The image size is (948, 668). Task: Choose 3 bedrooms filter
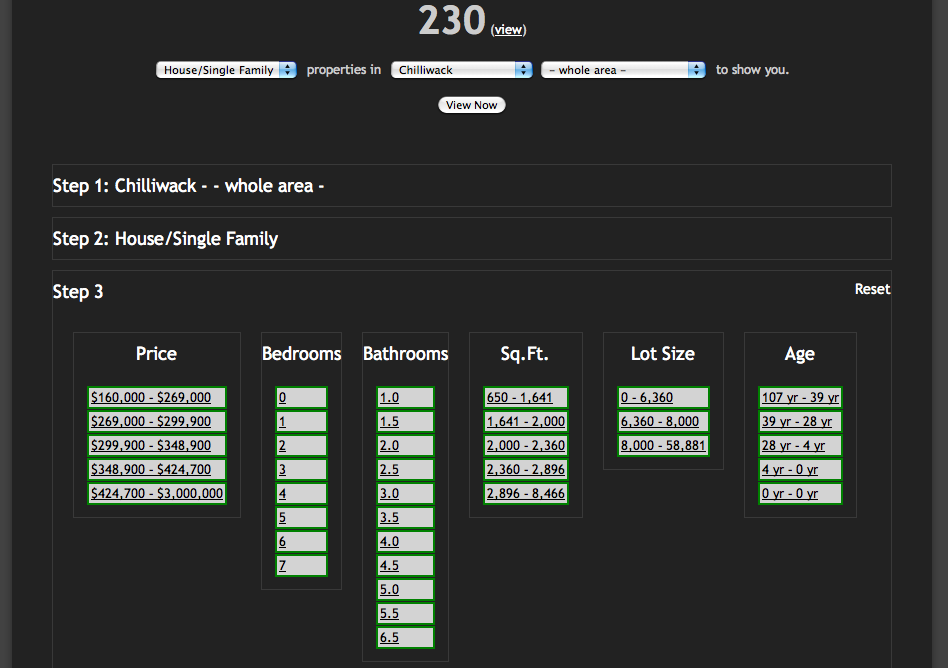point(301,470)
